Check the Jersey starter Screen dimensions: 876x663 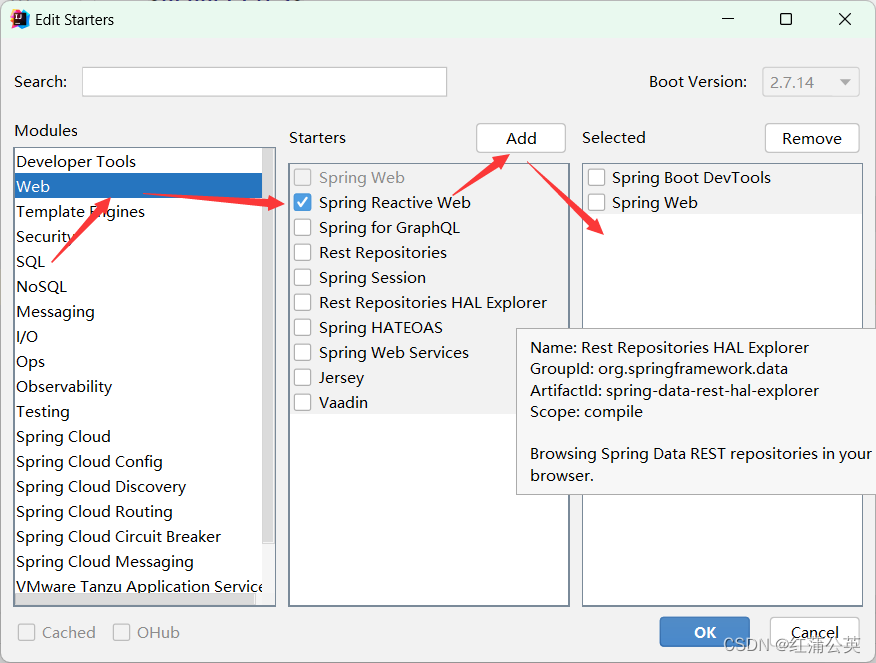click(303, 378)
